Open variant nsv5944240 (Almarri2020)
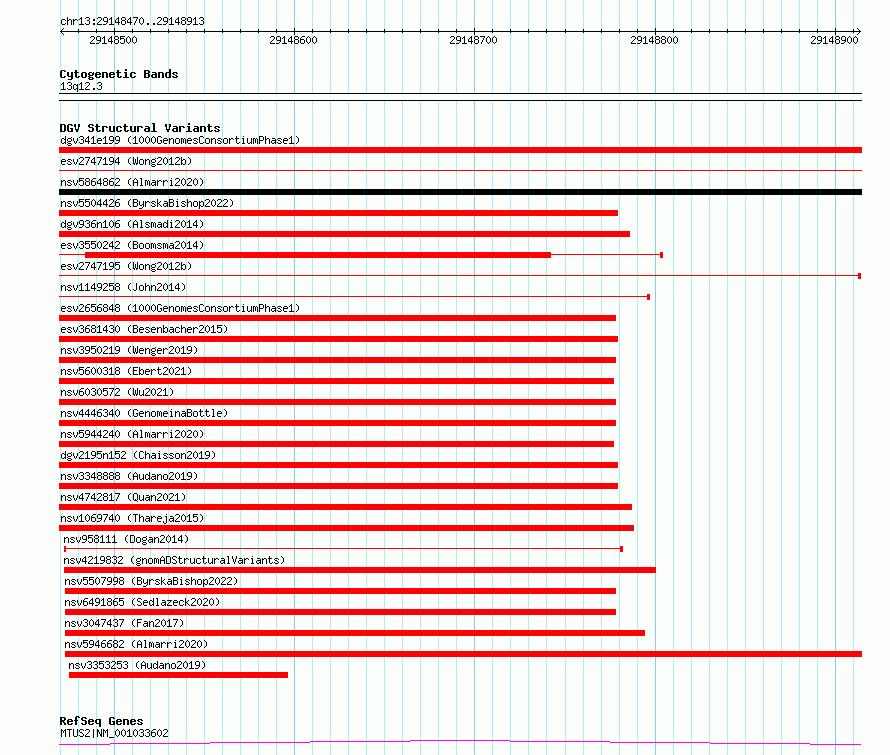 click(x=132, y=434)
